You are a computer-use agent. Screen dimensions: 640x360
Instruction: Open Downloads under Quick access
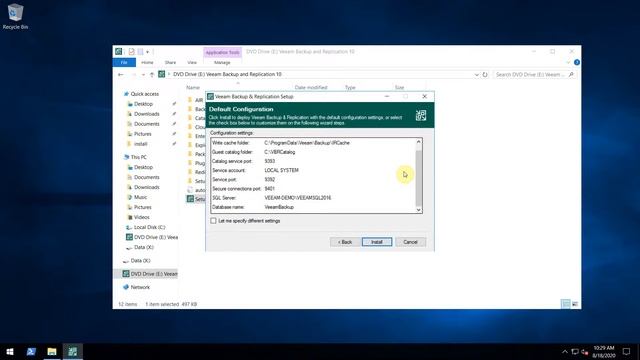[147, 114]
